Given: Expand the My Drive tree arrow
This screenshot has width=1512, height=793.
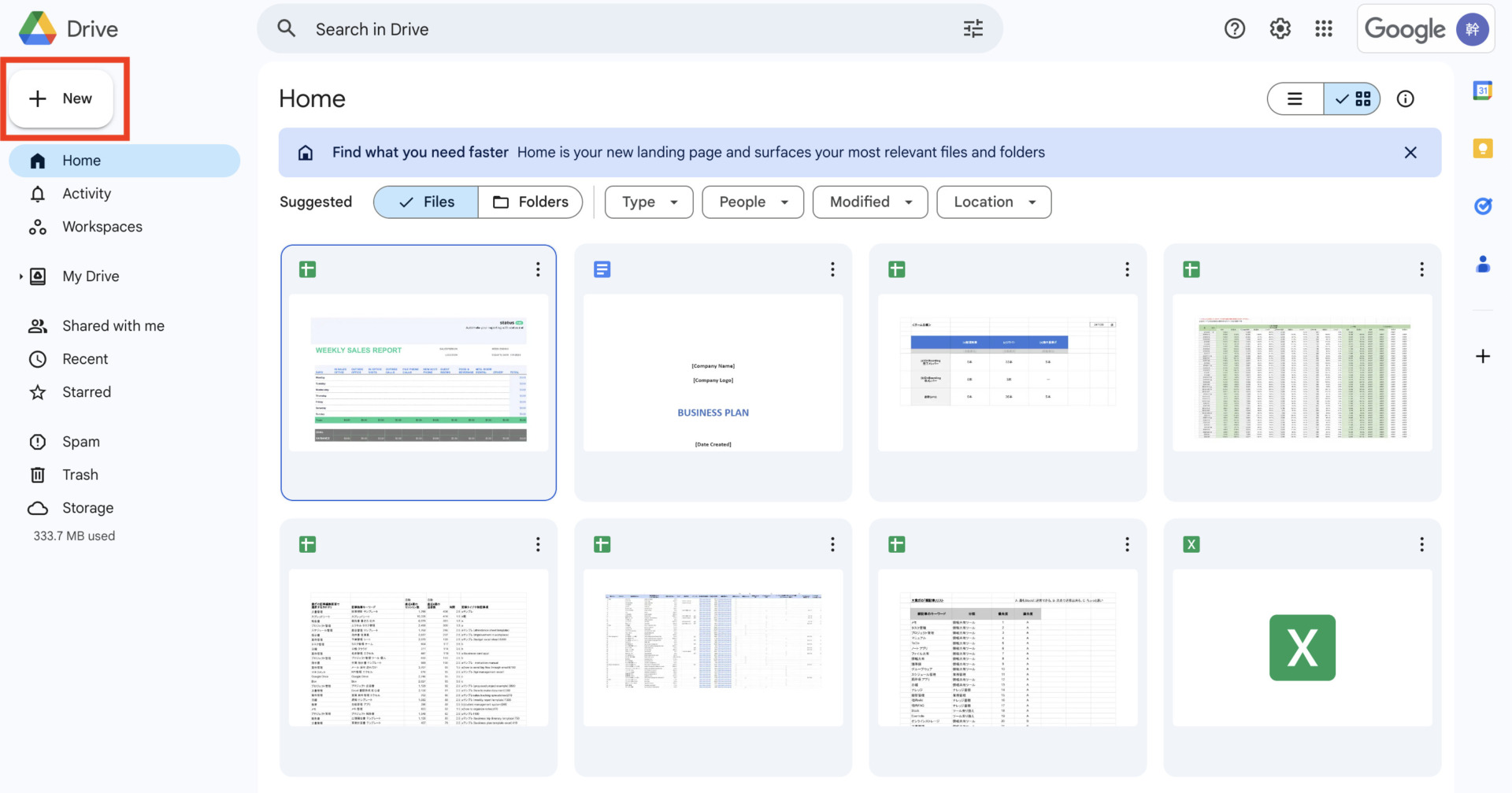Looking at the screenshot, I should point(20,276).
